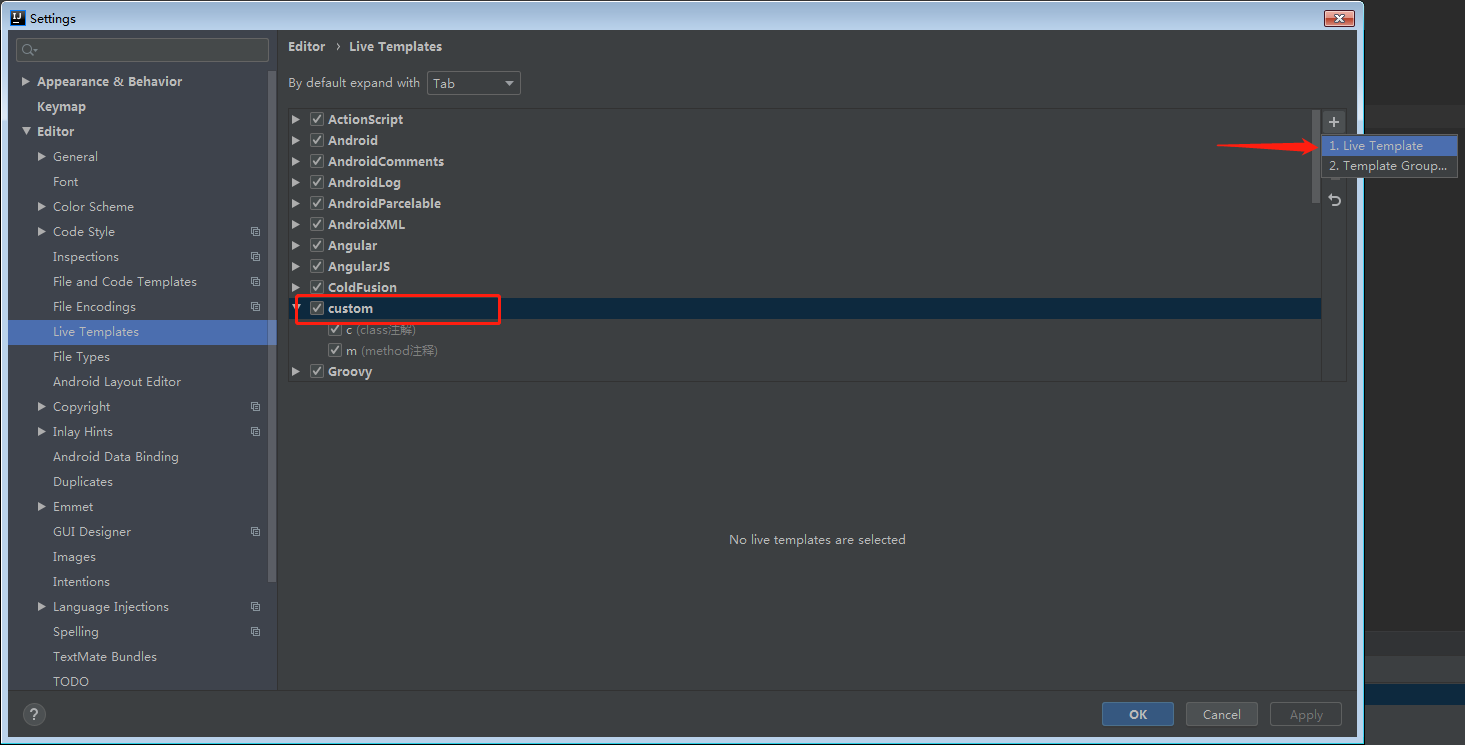Choose 1. Live Template from popup

1389,145
